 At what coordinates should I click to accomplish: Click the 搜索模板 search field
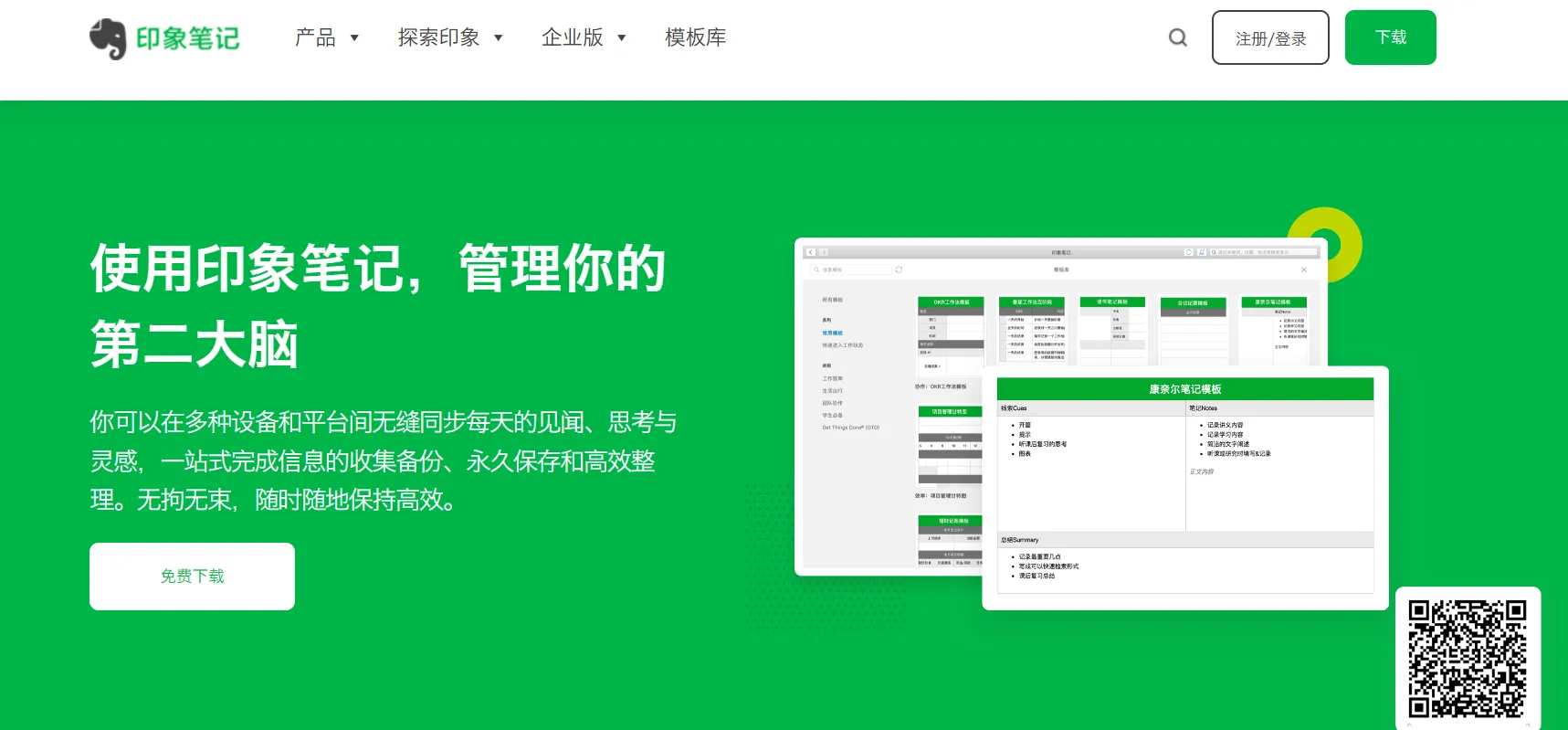point(851,270)
